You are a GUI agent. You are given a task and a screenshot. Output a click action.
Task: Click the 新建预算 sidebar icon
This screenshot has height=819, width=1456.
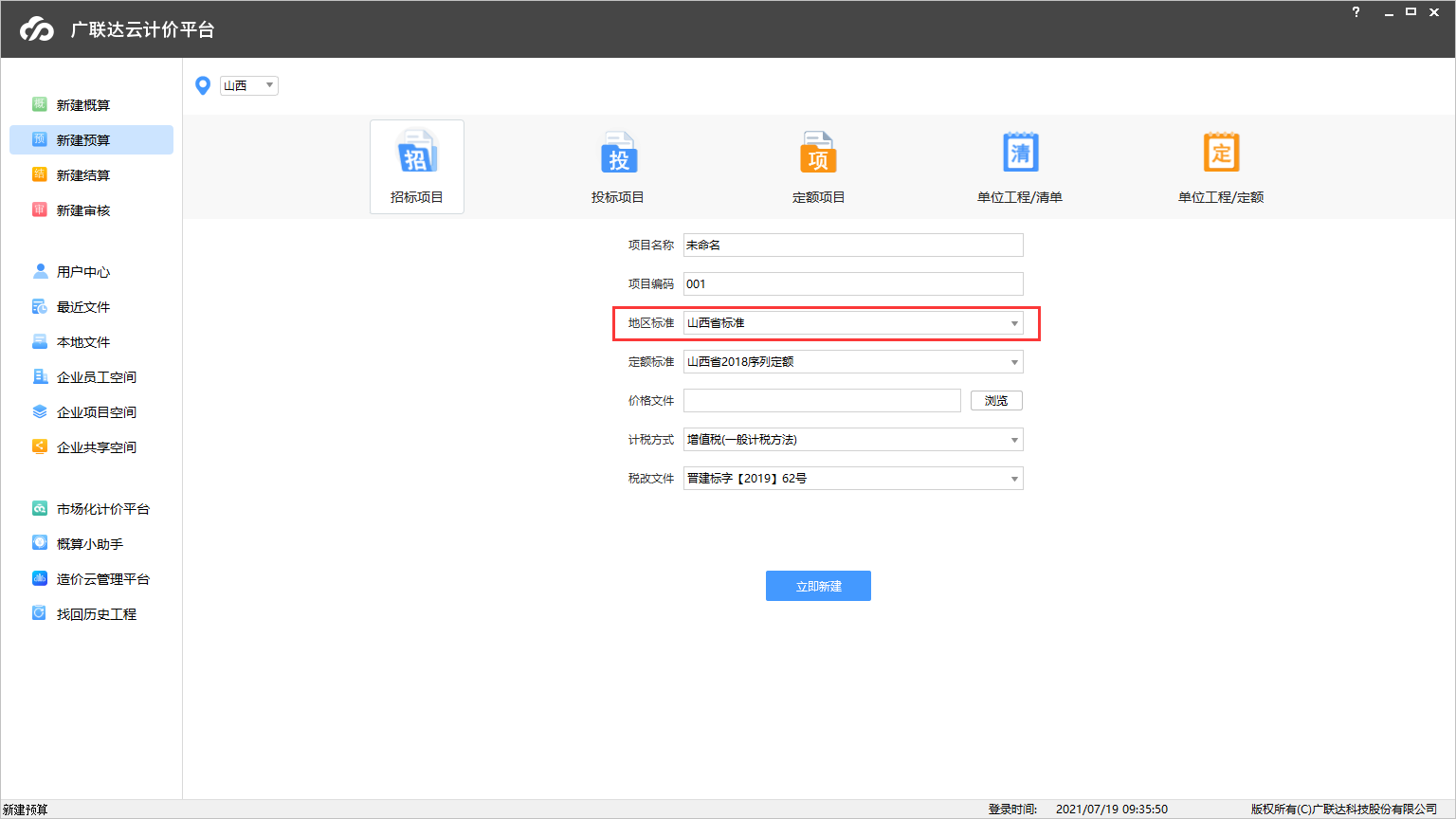coord(40,139)
